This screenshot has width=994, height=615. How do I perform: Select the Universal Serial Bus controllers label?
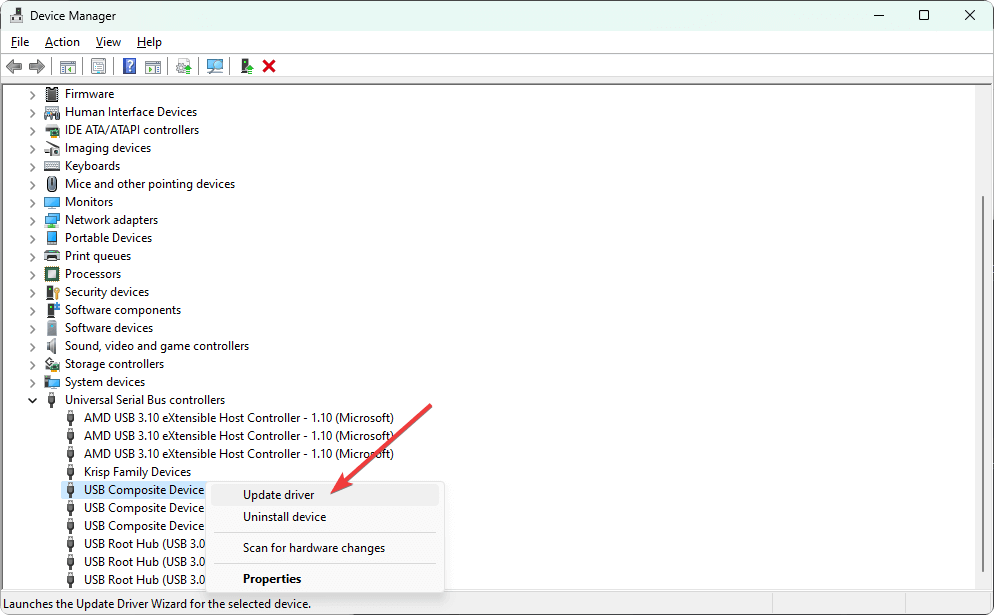click(145, 400)
